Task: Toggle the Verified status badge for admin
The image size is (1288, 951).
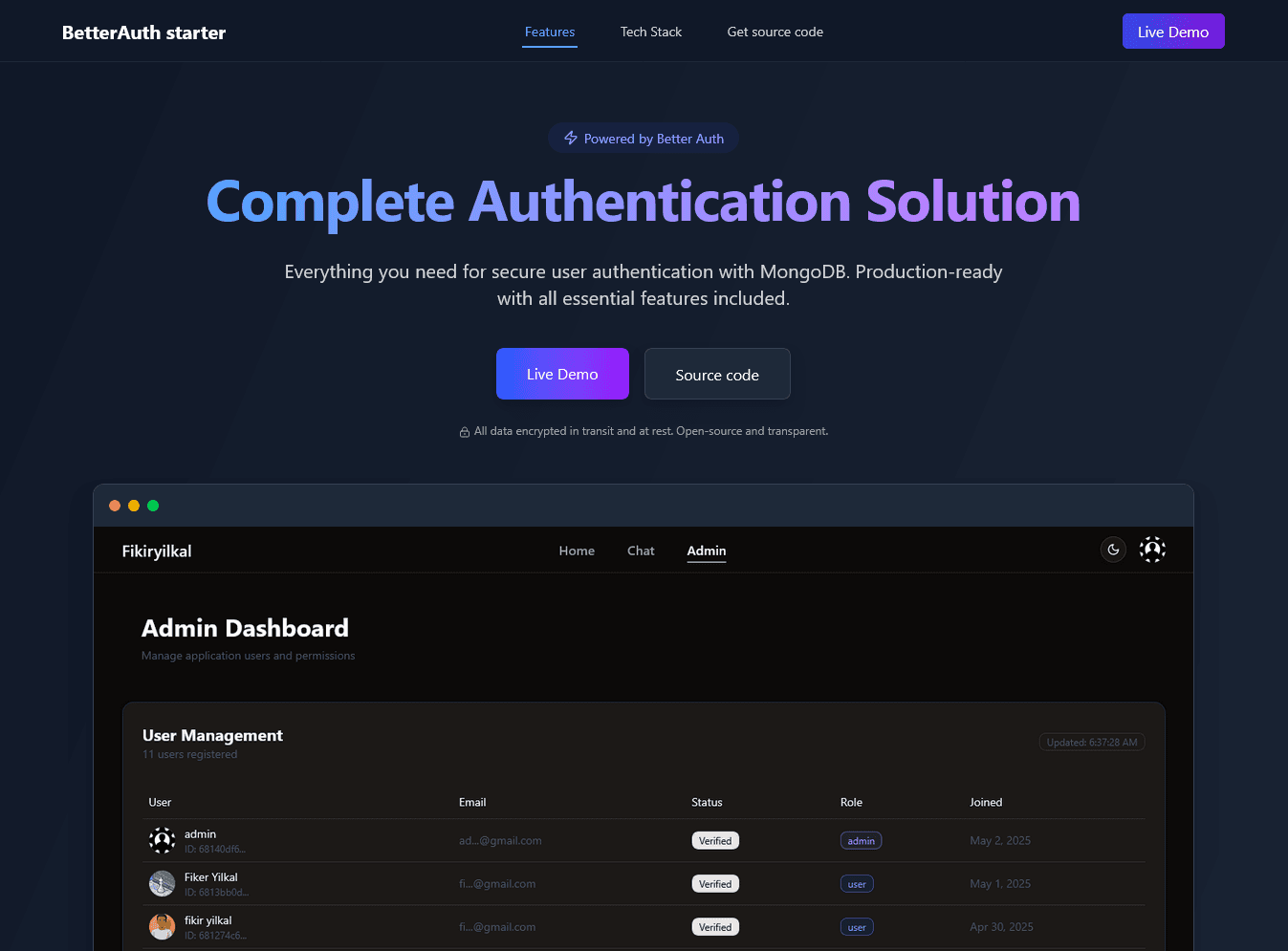Action: 715,840
